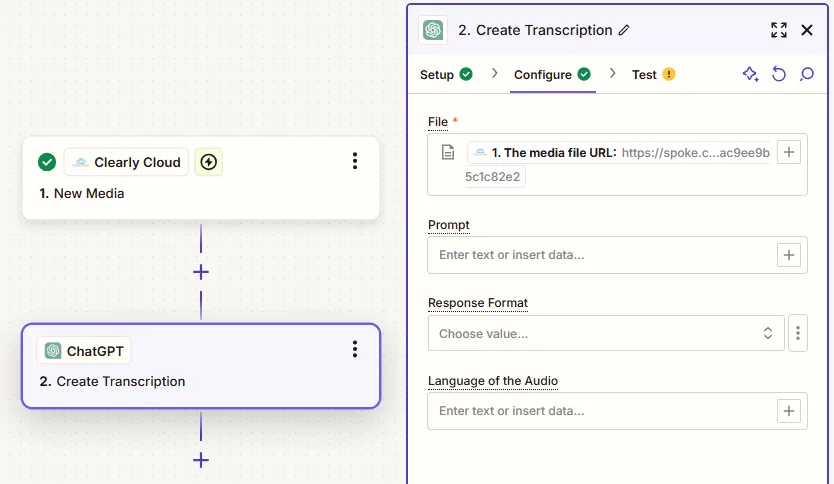The height and width of the screenshot is (484, 834).
Task: Click the ChatGPT logo in panel header
Action: pyautogui.click(x=433, y=30)
